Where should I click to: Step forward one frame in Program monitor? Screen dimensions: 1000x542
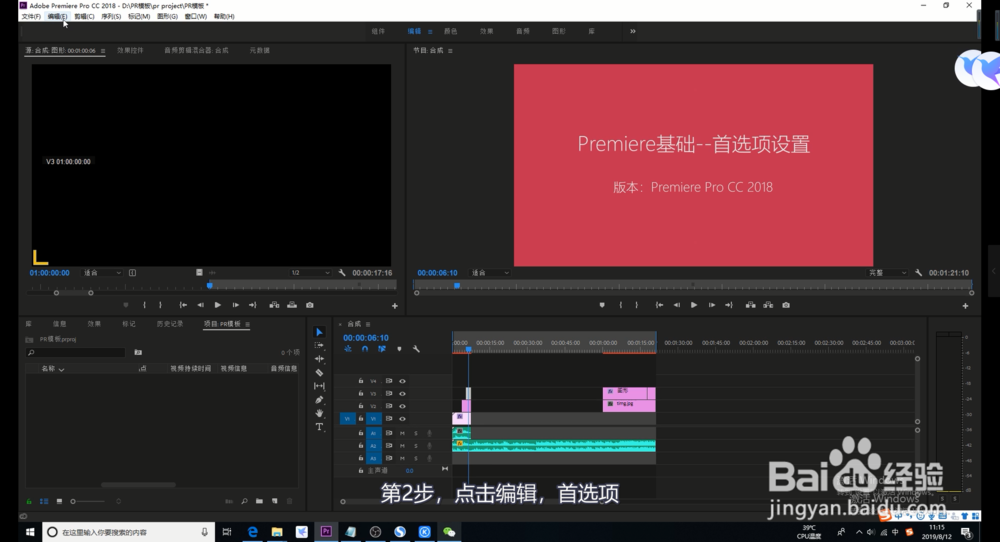tap(712, 305)
